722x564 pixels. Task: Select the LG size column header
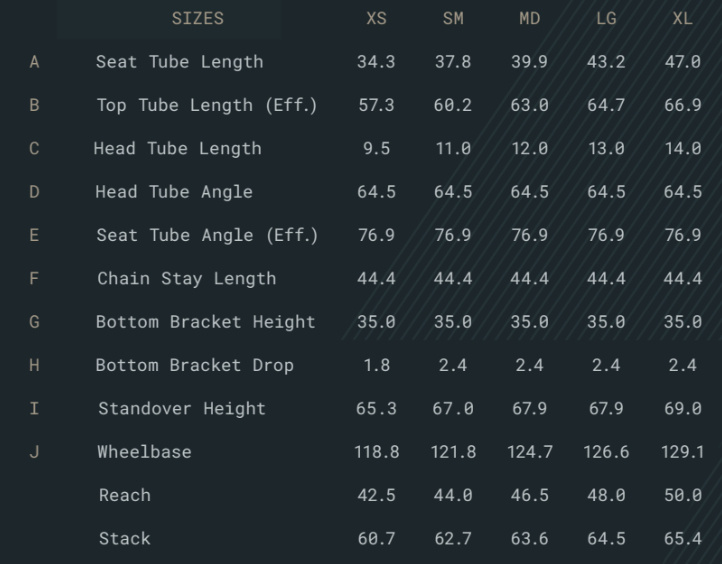pyautogui.click(x=606, y=18)
